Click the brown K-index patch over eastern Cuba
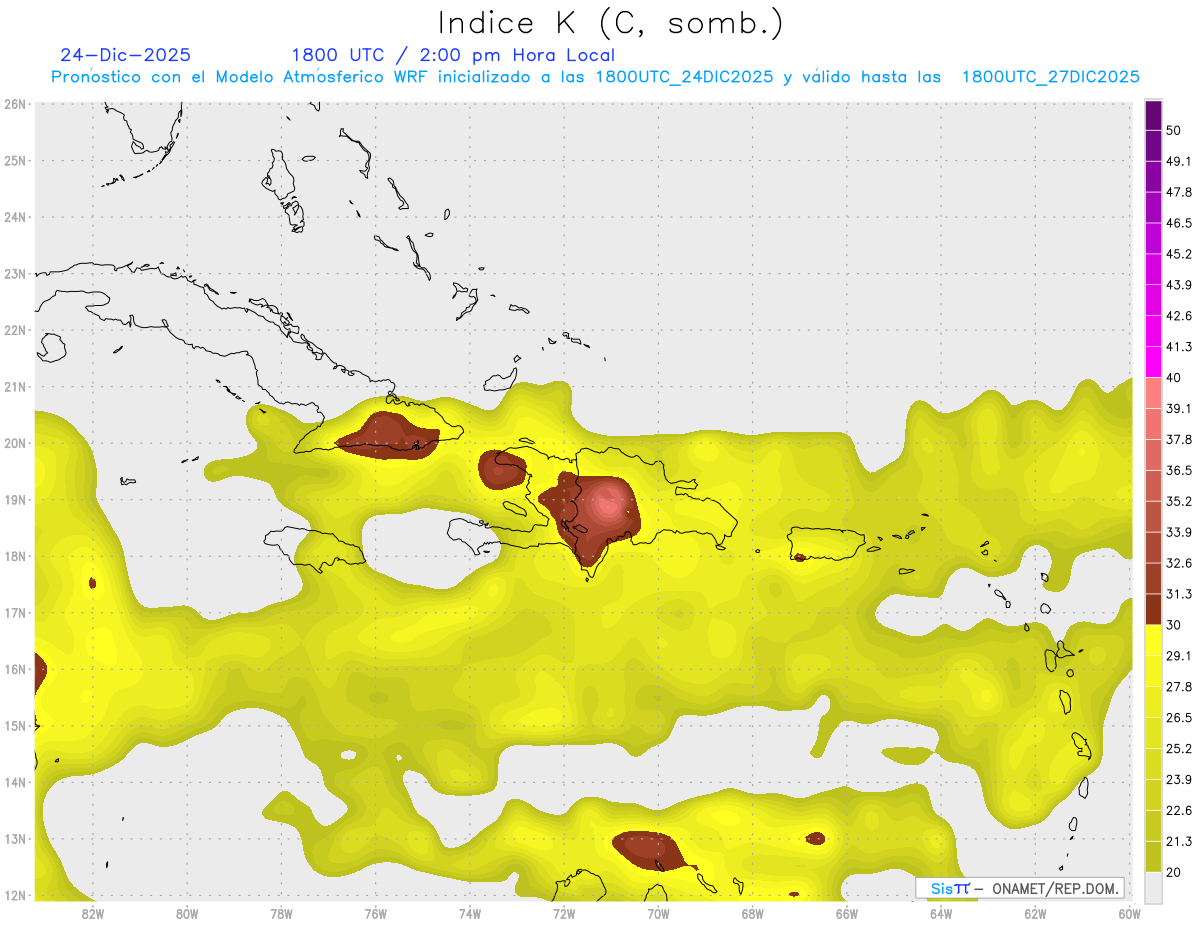This screenshot has height=927, width=1200. click(x=387, y=436)
